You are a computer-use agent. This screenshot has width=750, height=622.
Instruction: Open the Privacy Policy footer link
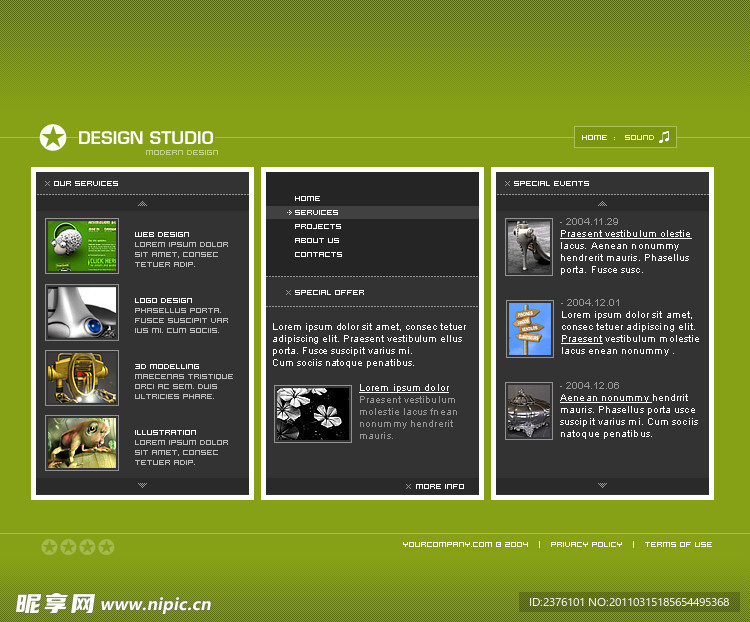586,545
